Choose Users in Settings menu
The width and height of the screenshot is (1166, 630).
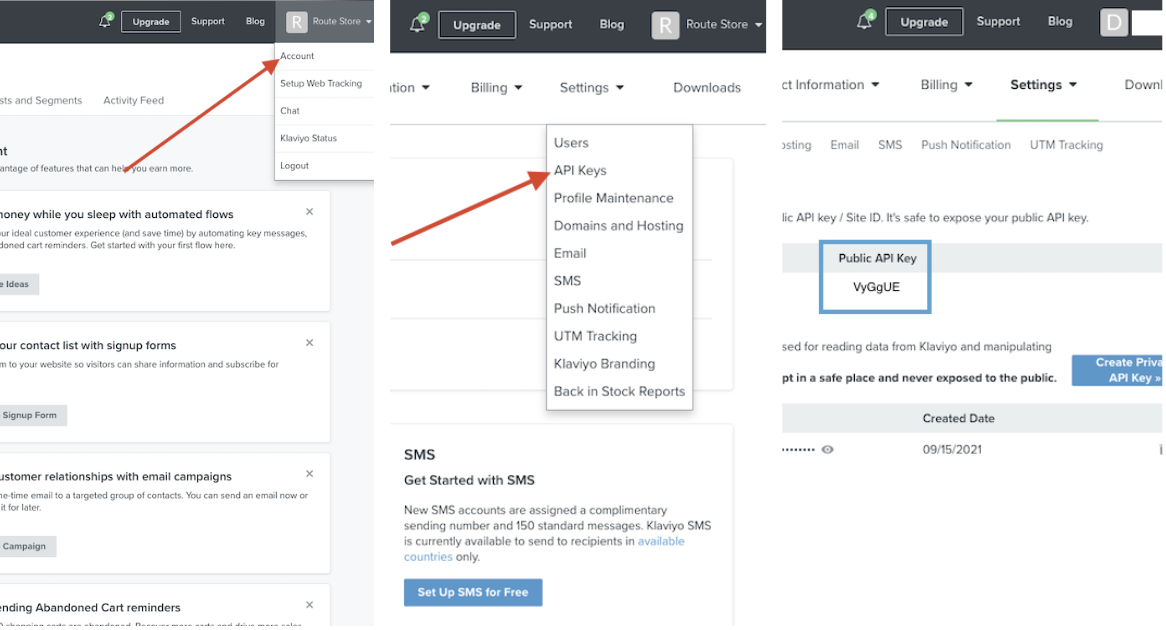pyautogui.click(x=571, y=143)
